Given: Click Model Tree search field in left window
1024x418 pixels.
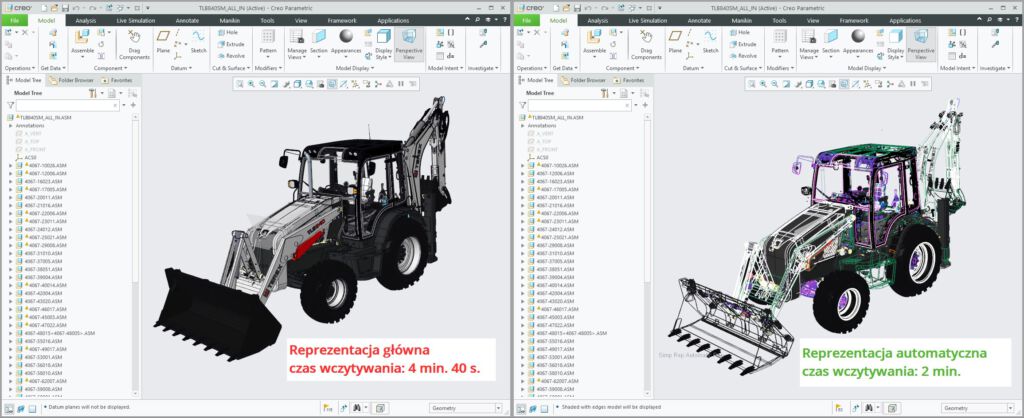Looking at the screenshot, I should [x=68, y=104].
